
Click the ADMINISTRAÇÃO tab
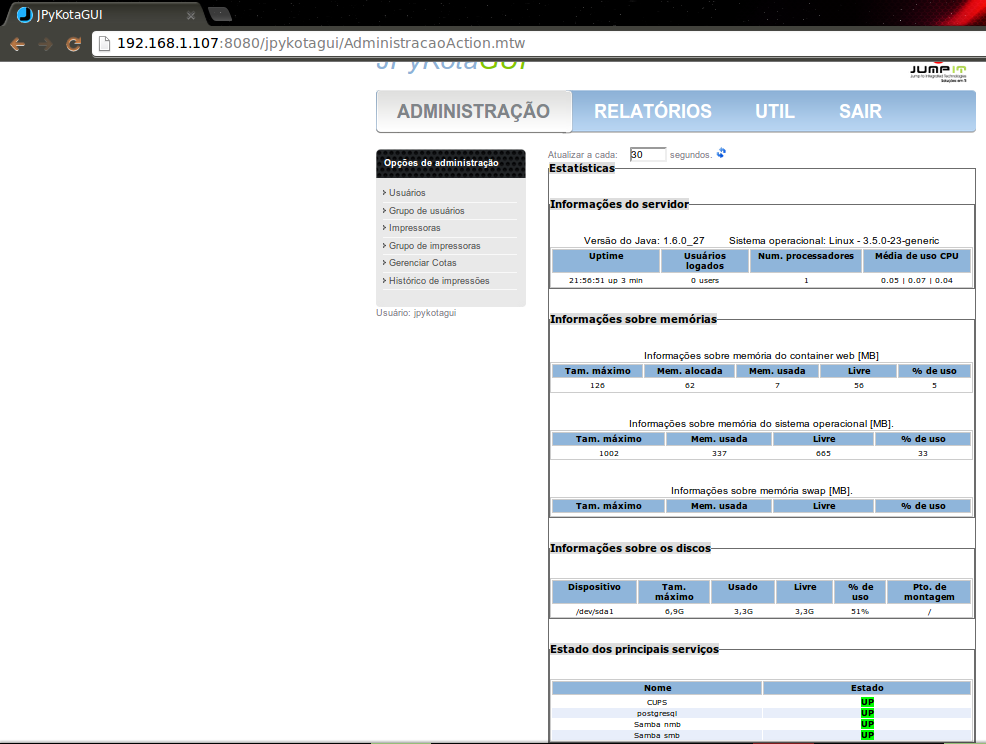tap(473, 111)
